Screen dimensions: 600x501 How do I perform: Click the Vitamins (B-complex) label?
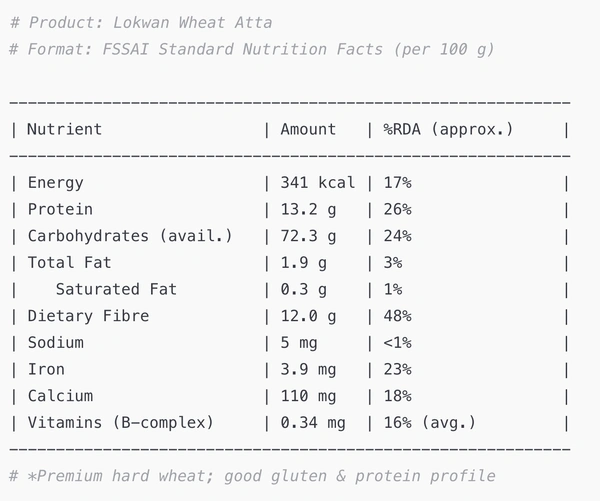pos(120,423)
